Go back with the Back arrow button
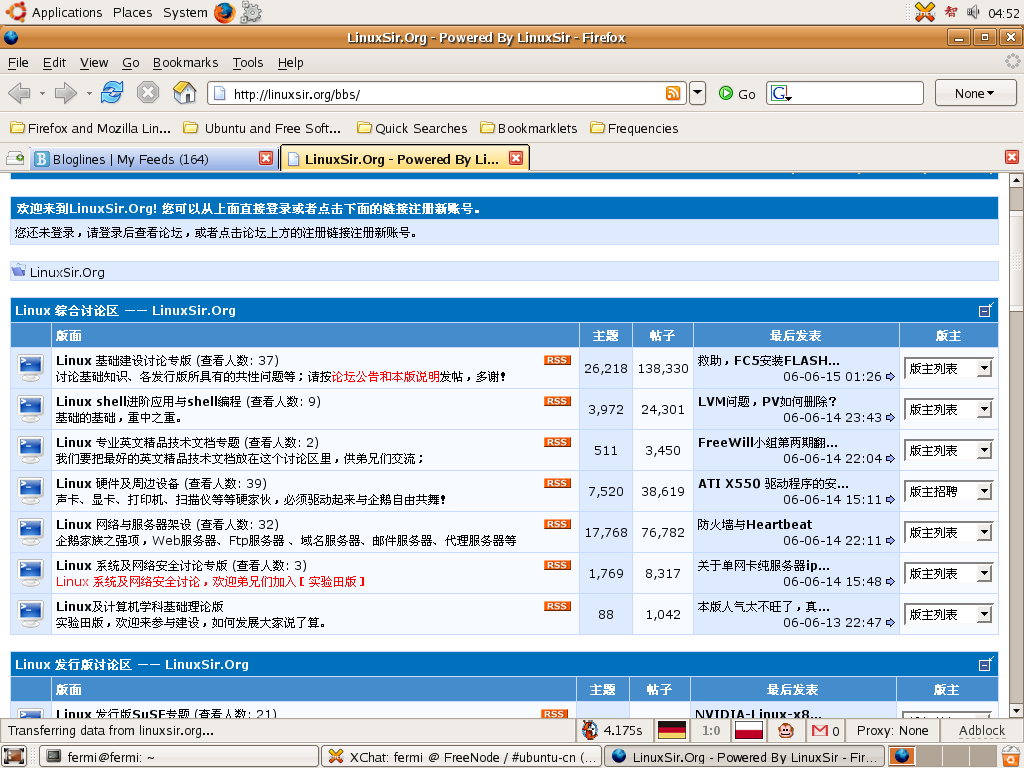 pos(20,93)
